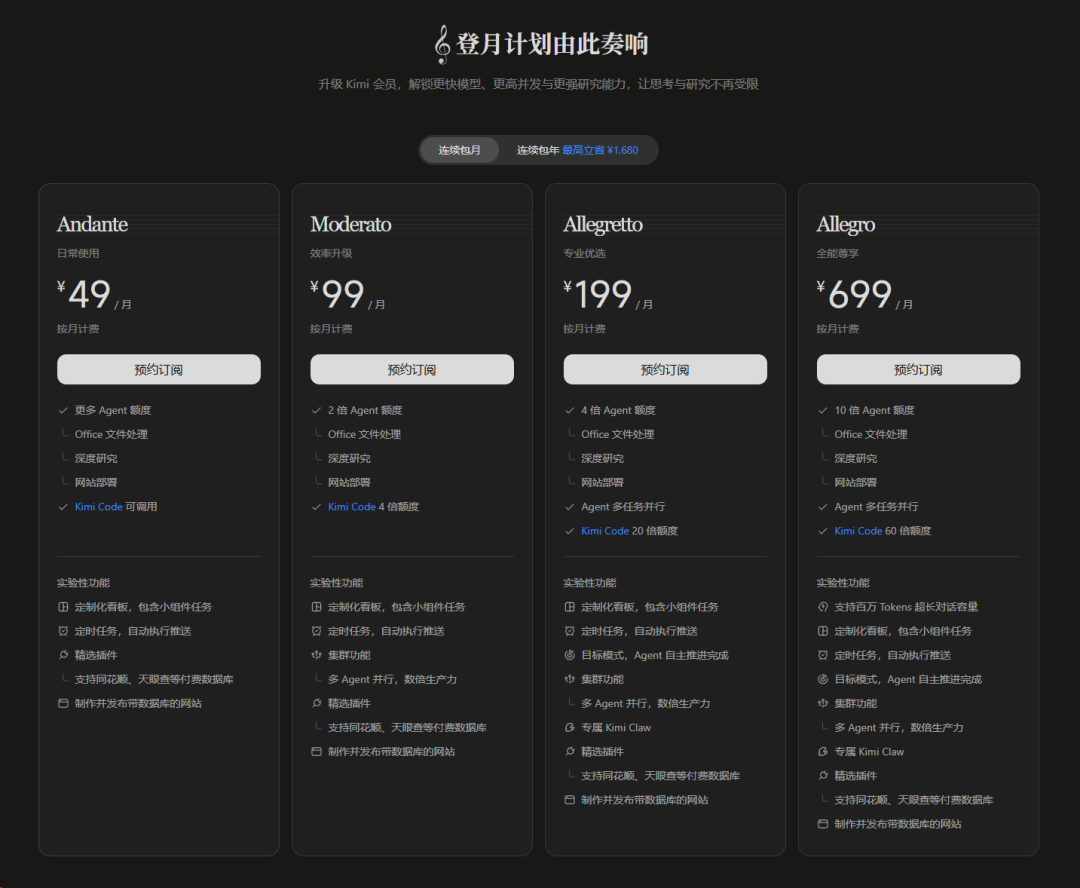Open Kimi Code link in Allegro plan
This screenshot has height=888, width=1080.
pyautogui.click(x=858, y=530)
